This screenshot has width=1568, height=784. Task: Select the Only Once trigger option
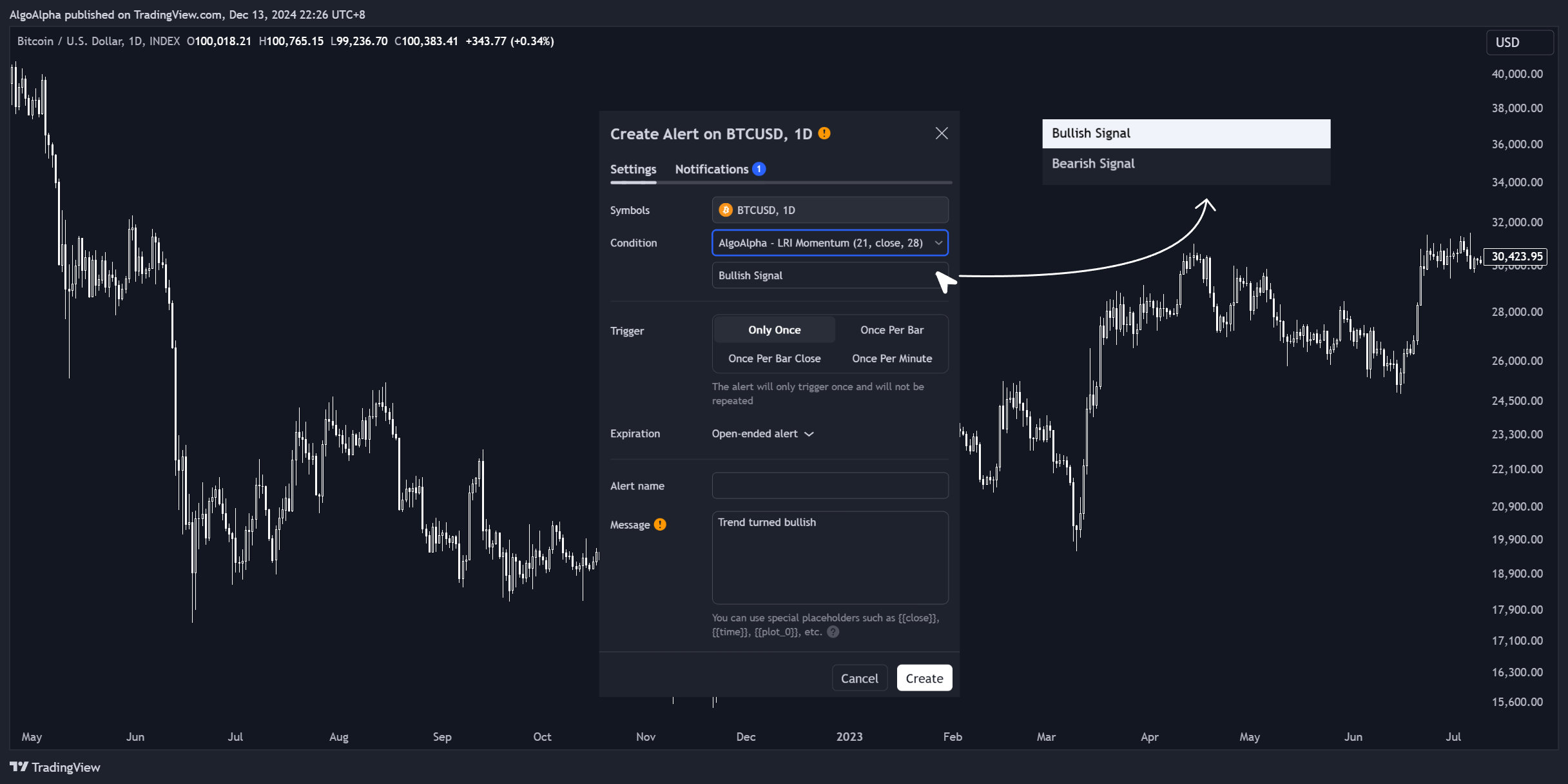775,329
